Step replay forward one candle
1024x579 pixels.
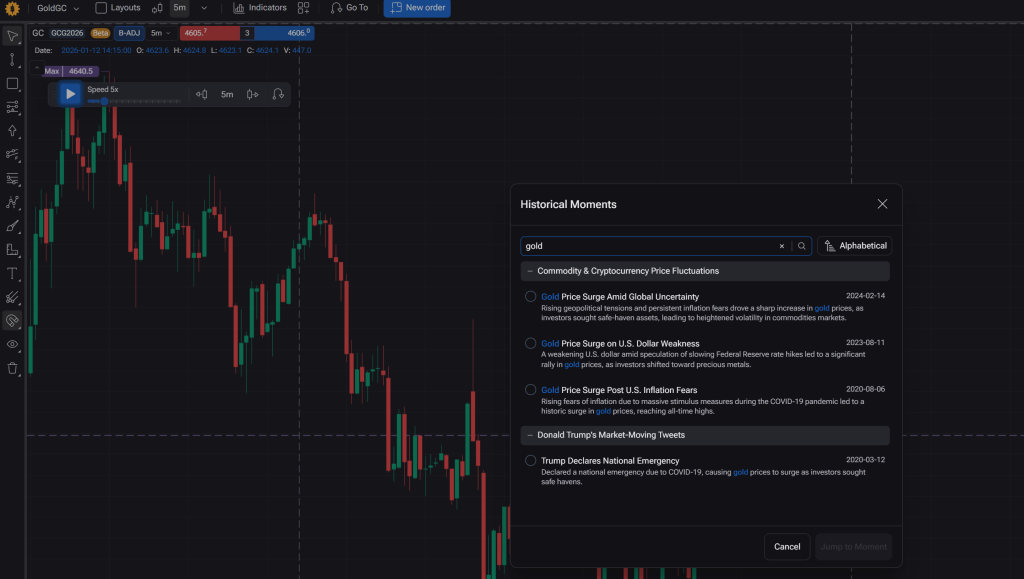[x=252, y=94]
